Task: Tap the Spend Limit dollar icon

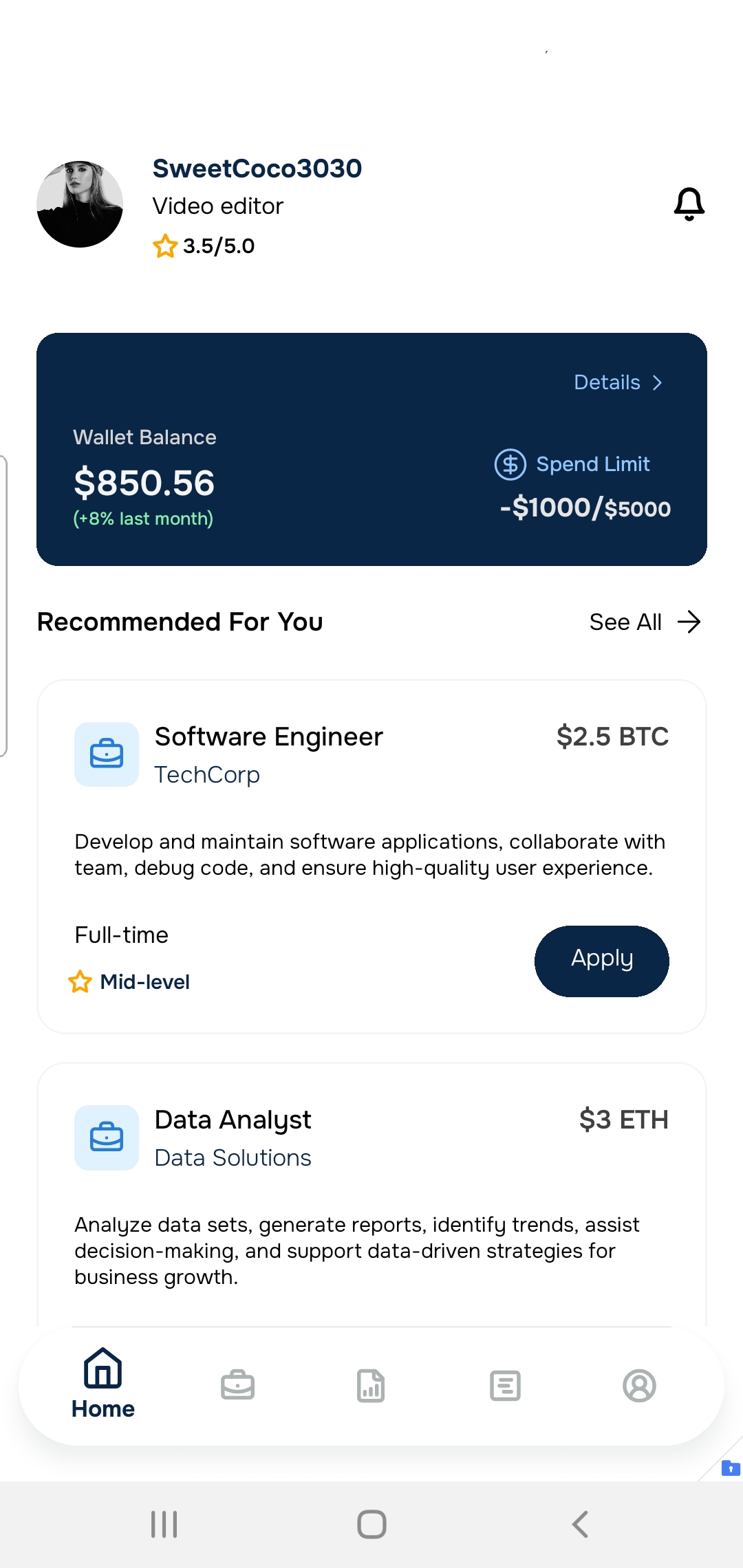Action: 510,464
